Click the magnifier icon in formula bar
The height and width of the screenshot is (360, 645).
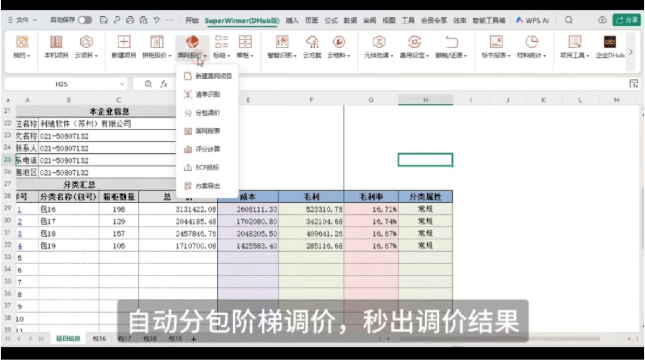pyautogui.click(x=148, y=84)
